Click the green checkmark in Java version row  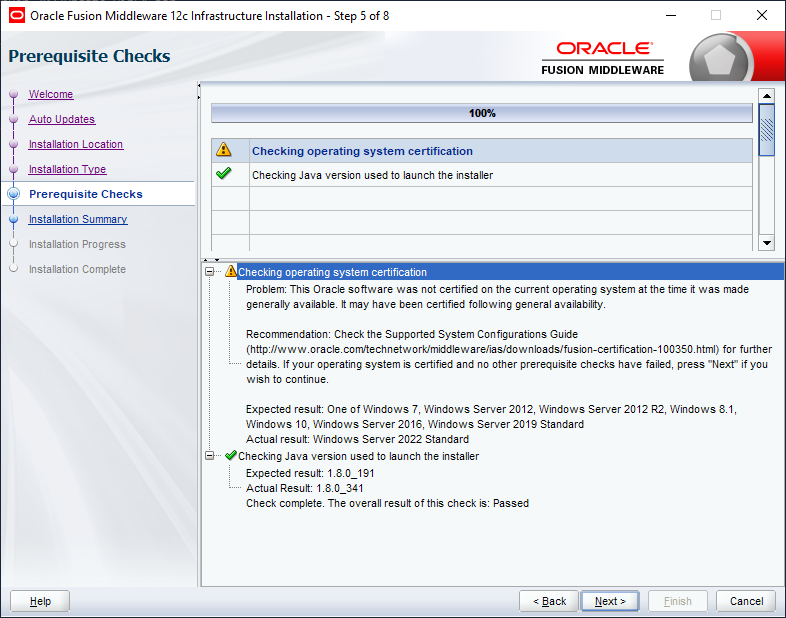[224, 173]
